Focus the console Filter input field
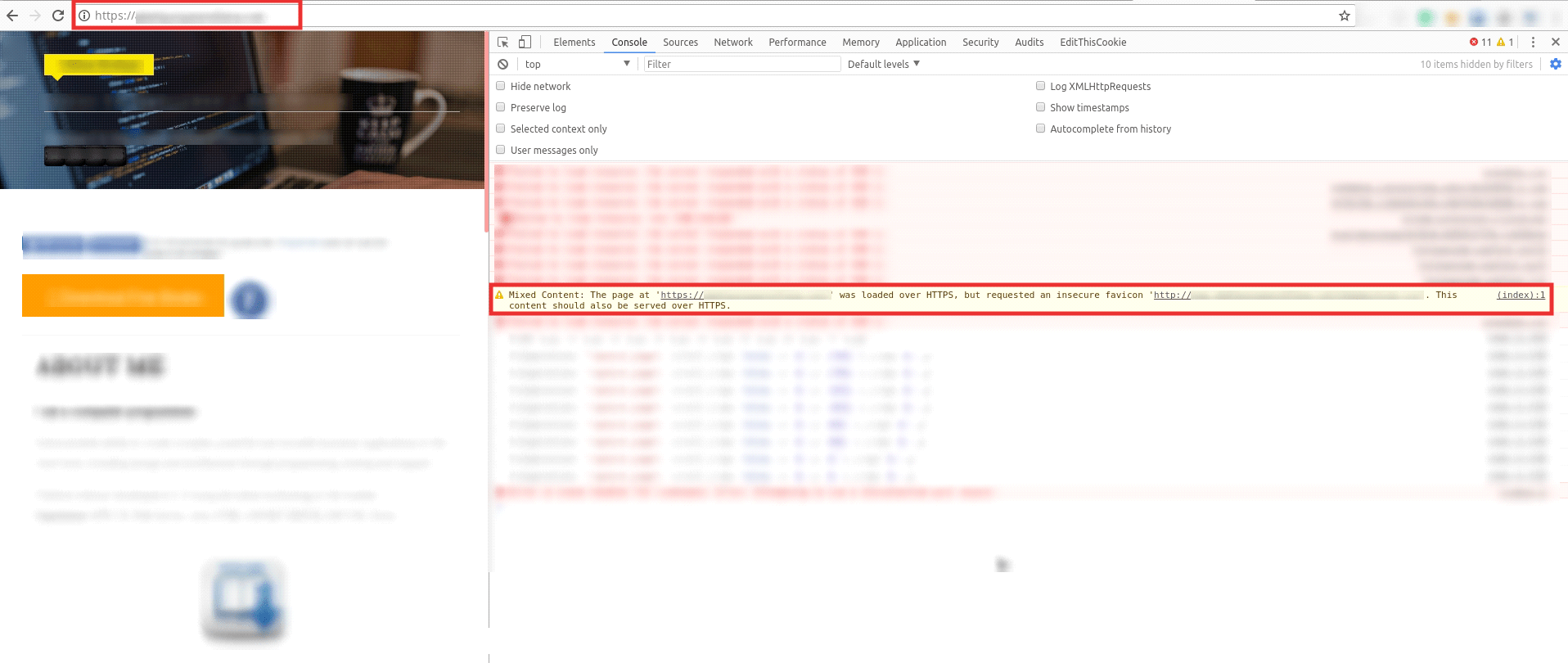1568x663 pixels. tap(741, 65)
